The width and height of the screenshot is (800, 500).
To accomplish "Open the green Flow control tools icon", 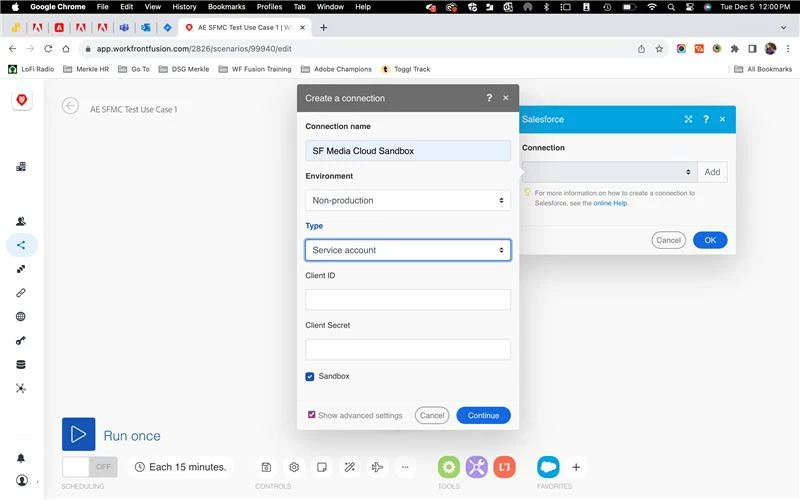I will pyautogui.click(x=448, y=467).
